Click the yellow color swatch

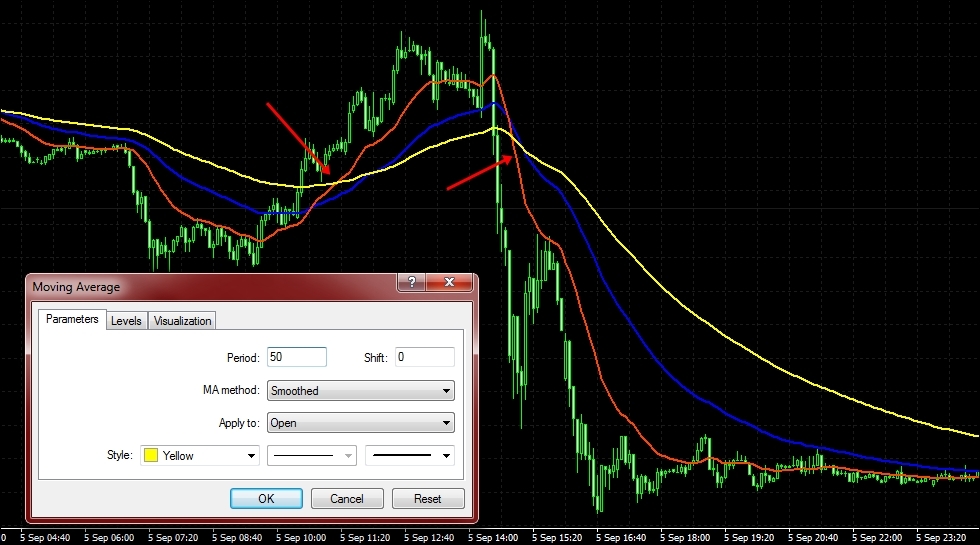pyautogui.click(x=151, y=456)
